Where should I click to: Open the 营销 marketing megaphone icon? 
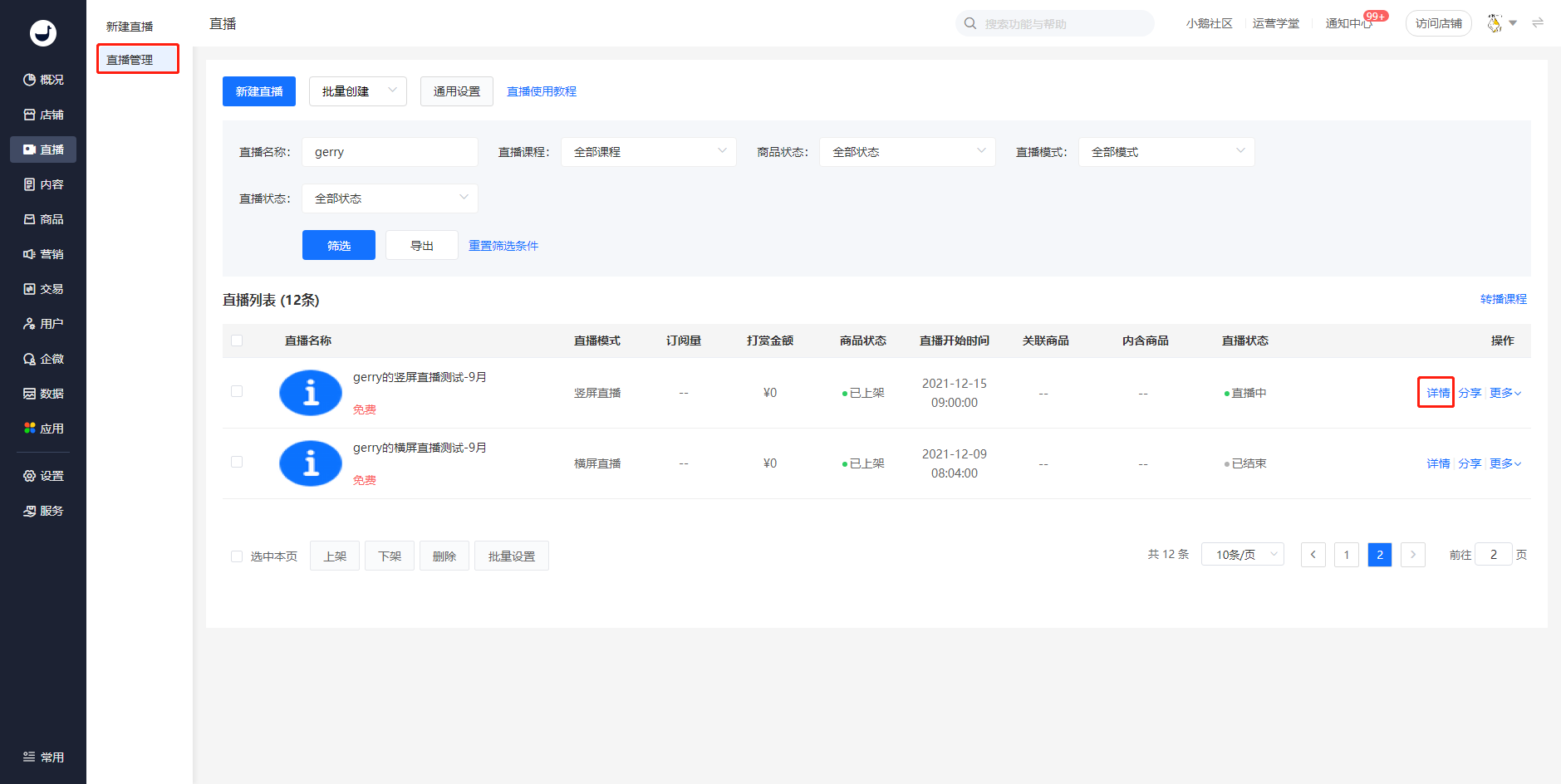pyautogui.click(x=30, y=254)
